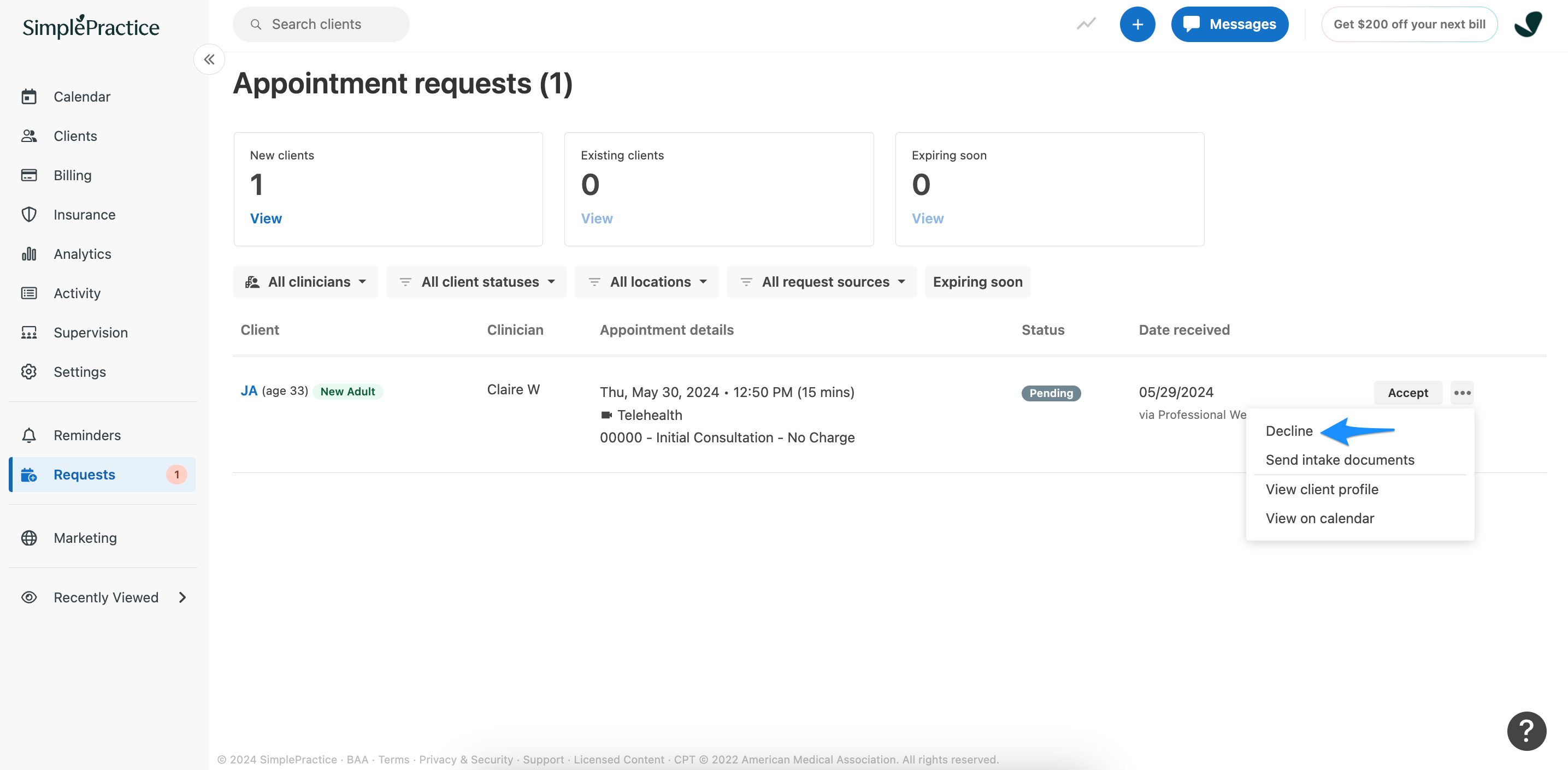Choose View on calendar
Screen dimensions: 1568x770
point(1319,518)
